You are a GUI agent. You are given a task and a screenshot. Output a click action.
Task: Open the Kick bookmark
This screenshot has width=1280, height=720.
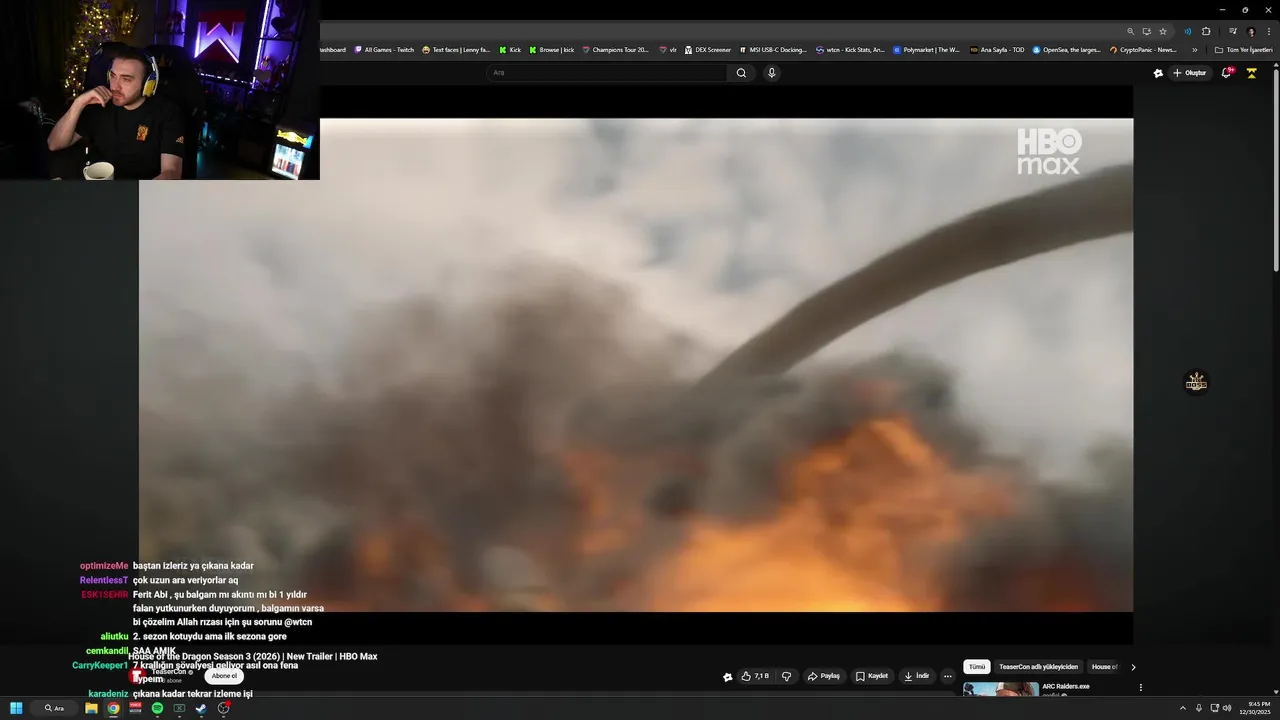coord(510,50)
